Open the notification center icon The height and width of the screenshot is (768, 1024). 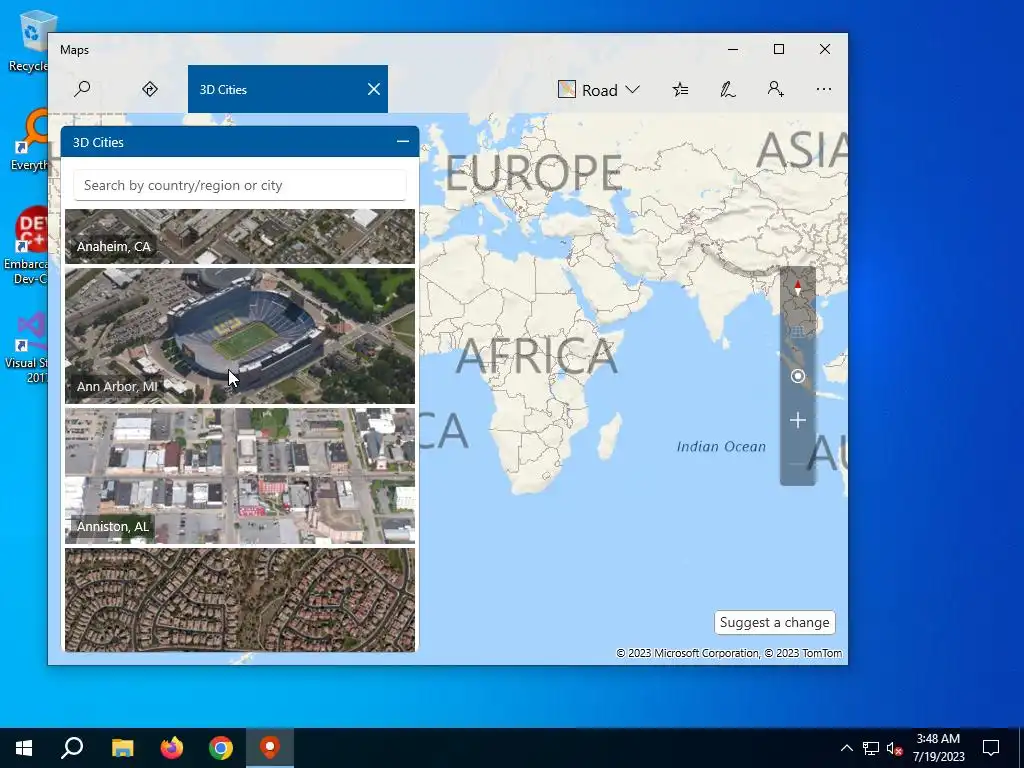coord(991,748)
